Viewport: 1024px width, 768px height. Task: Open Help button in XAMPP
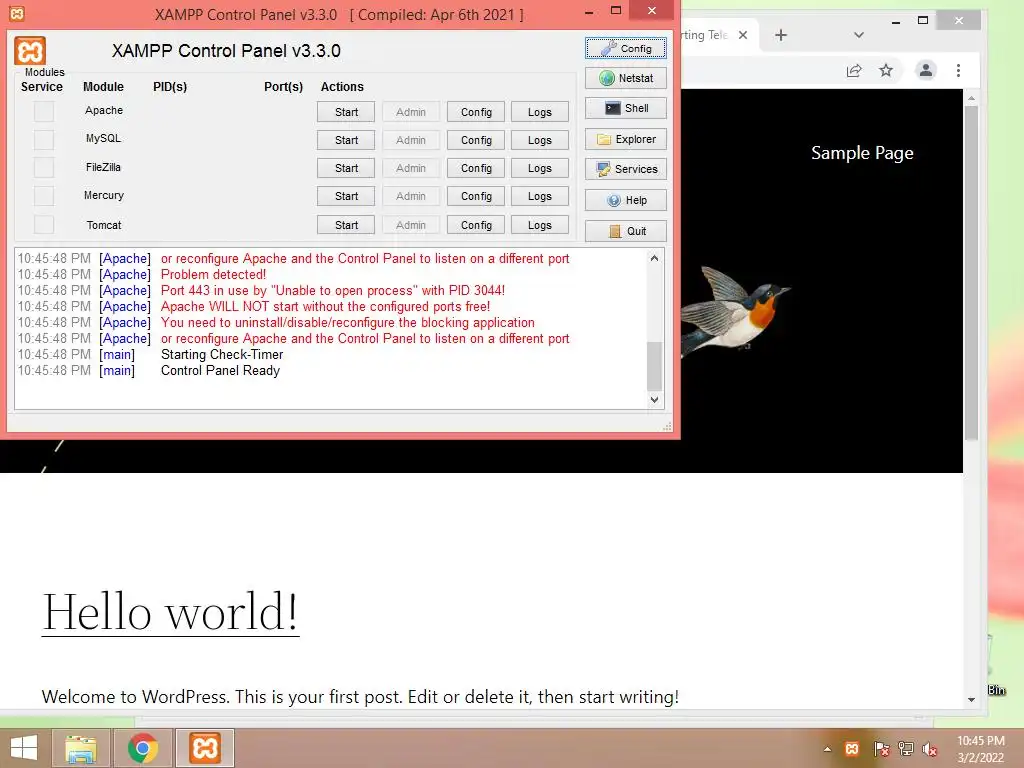(626, 200)
